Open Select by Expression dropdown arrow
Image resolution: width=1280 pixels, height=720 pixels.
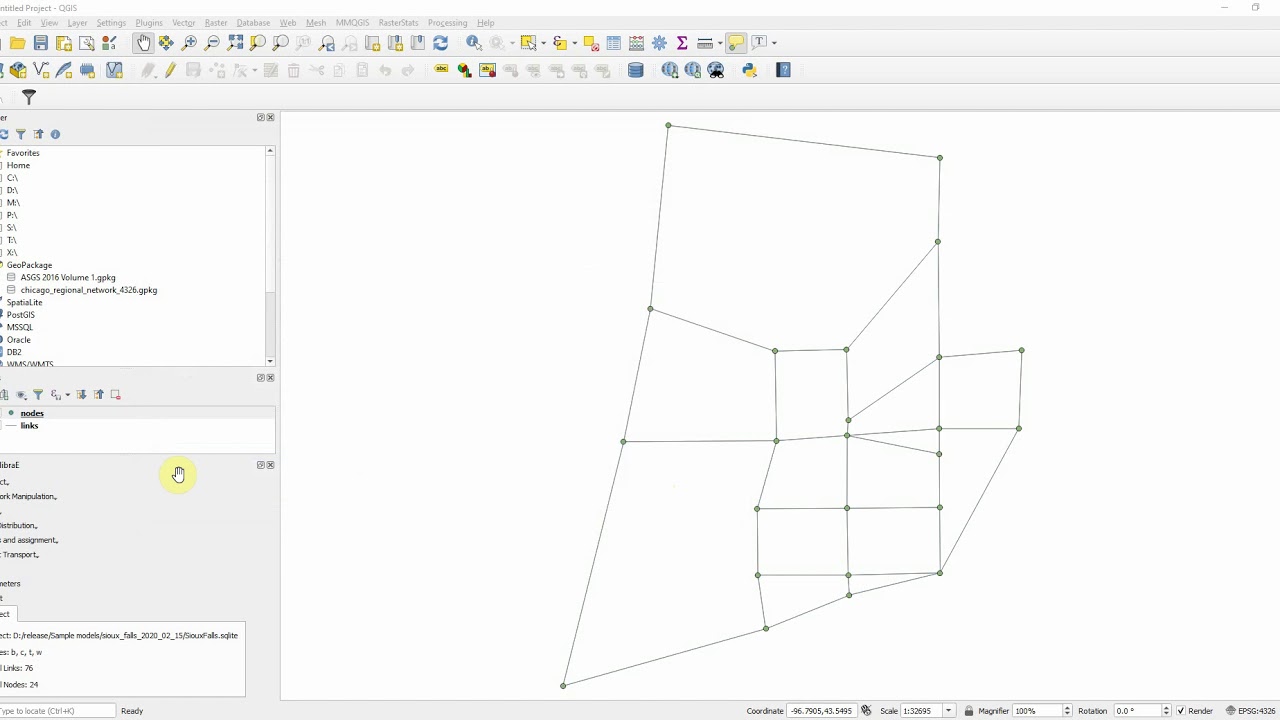[574, 43]
